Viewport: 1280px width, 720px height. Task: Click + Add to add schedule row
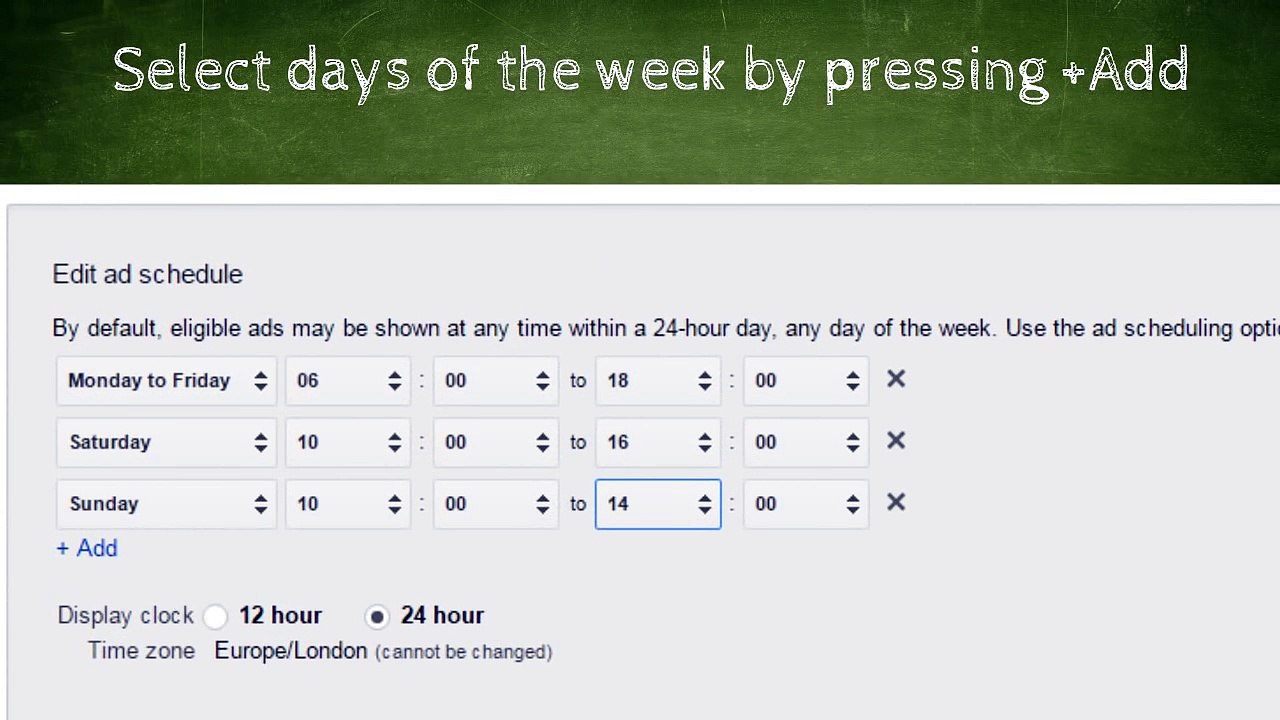point(87,548)
